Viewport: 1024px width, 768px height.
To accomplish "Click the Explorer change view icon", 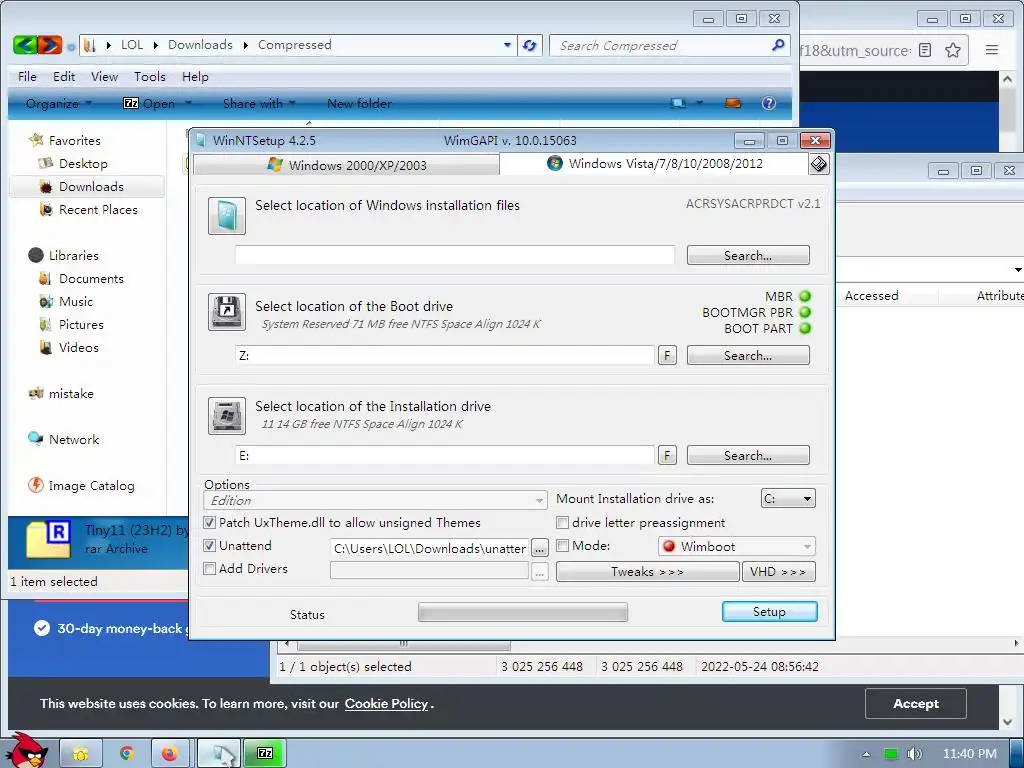I will click(x=679, y=103).
